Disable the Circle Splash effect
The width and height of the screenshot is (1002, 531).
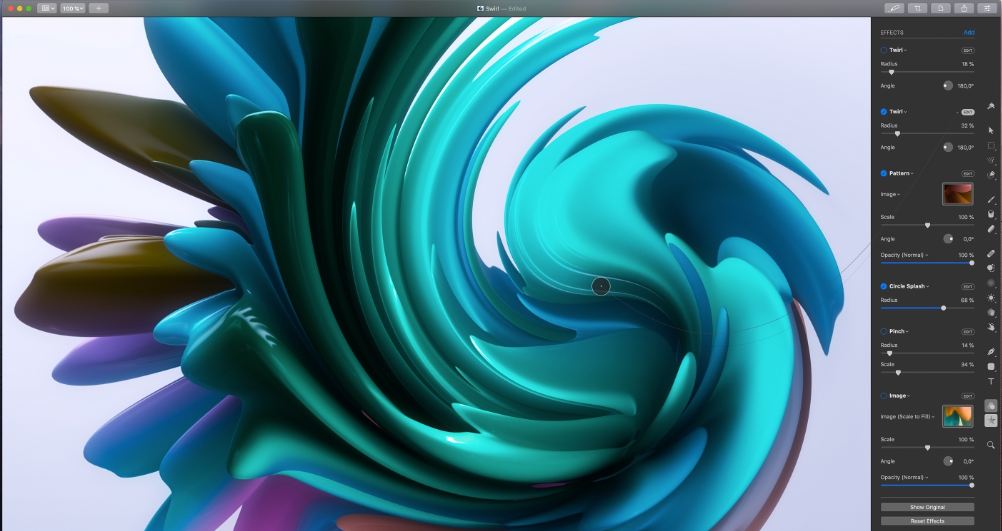[884, 286]
